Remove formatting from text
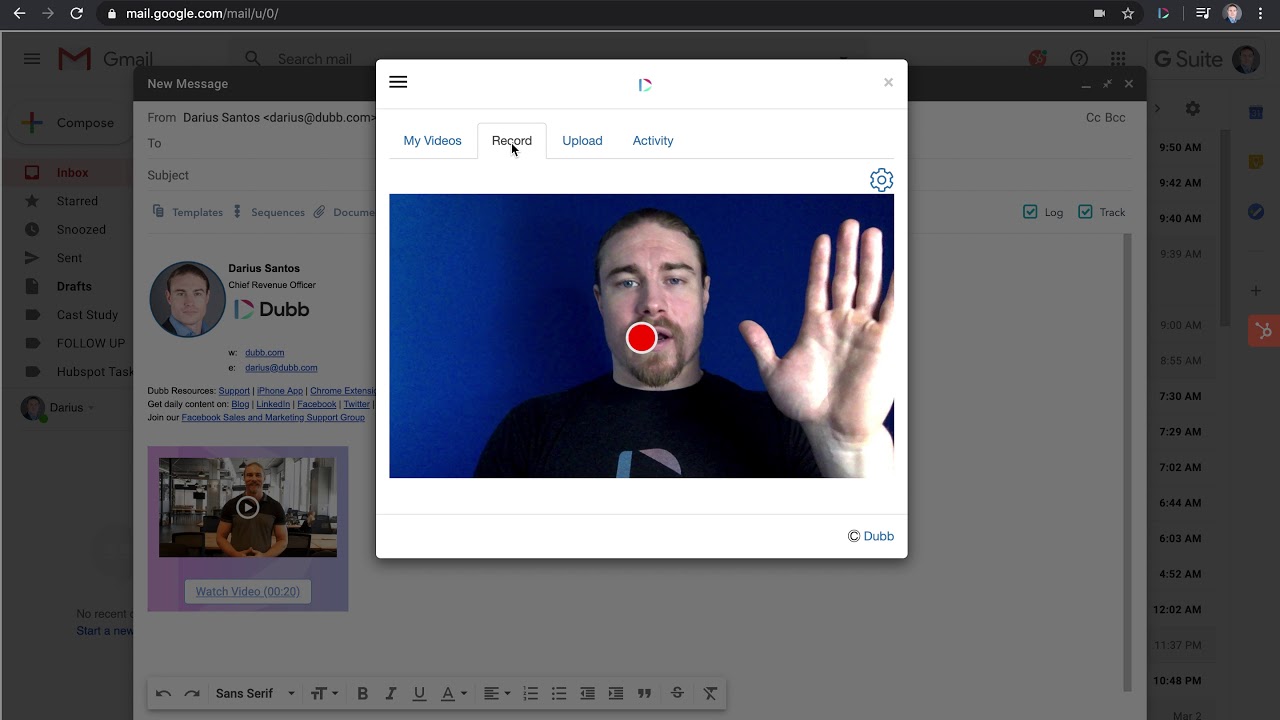This screenshot has height=720, width=1280. coord(710,694)
